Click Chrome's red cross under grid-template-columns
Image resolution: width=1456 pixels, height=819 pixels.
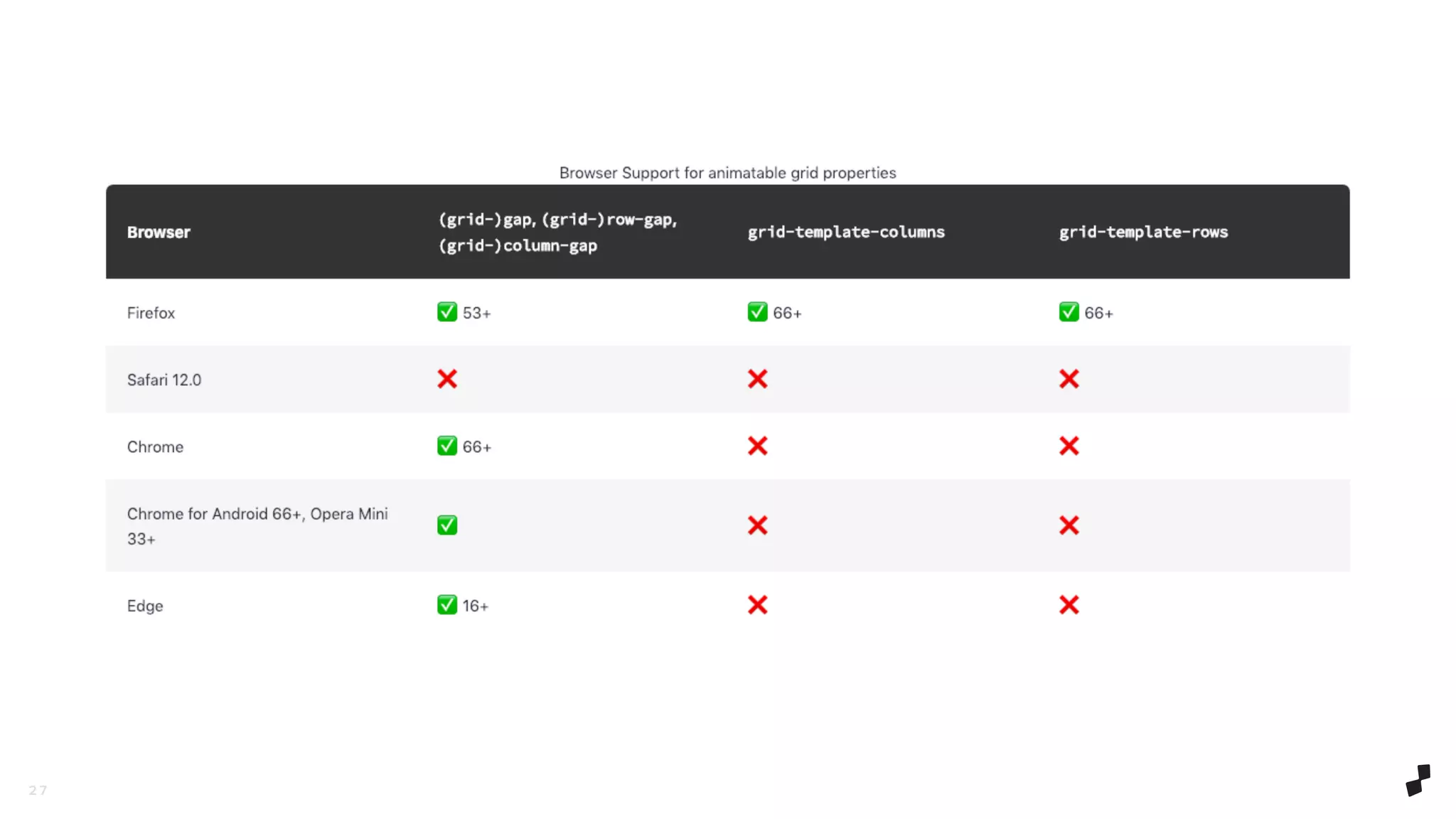[757, 446]
